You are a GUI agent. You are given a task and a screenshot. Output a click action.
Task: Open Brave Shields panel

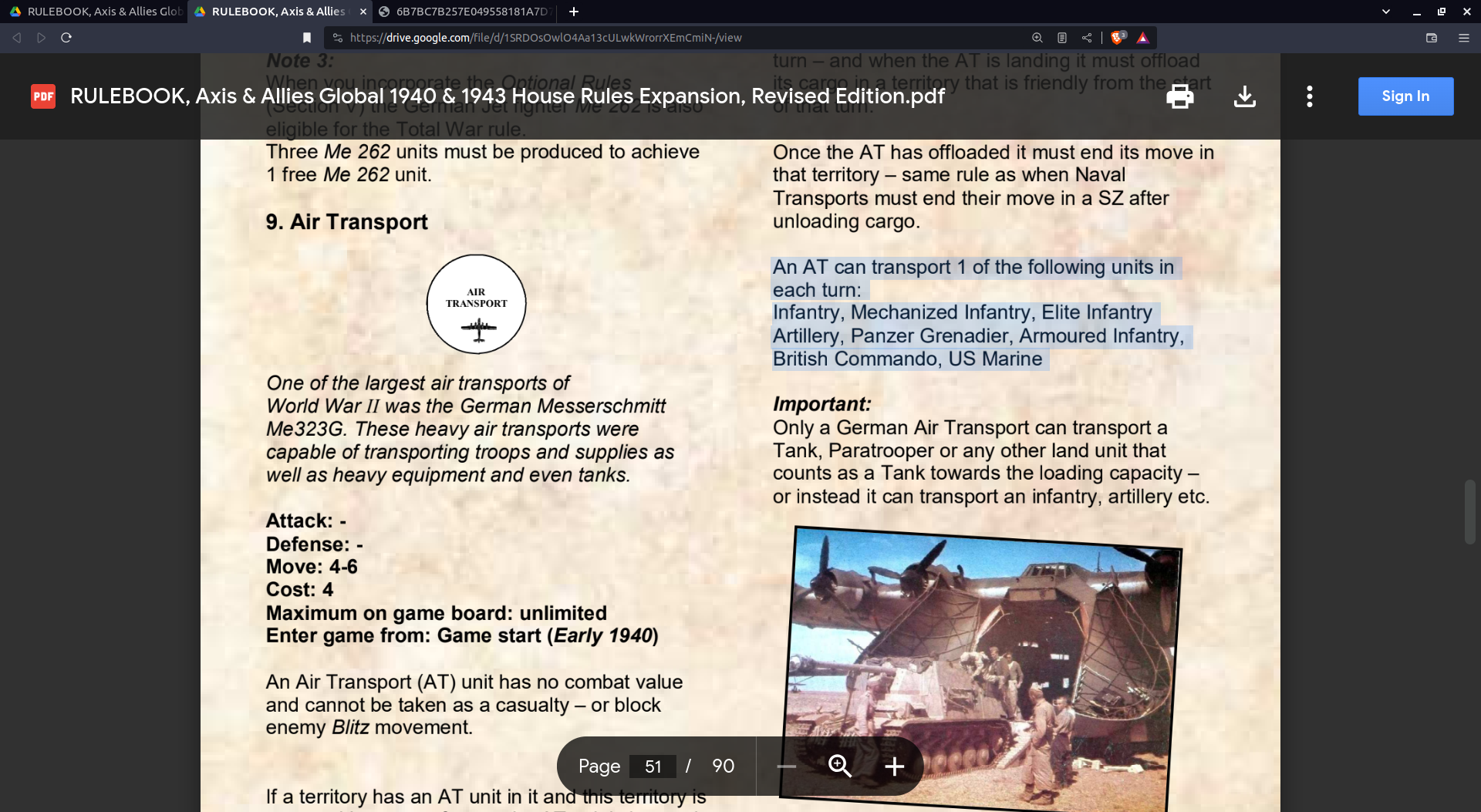pyautogui.click(x=1118, y=38)
